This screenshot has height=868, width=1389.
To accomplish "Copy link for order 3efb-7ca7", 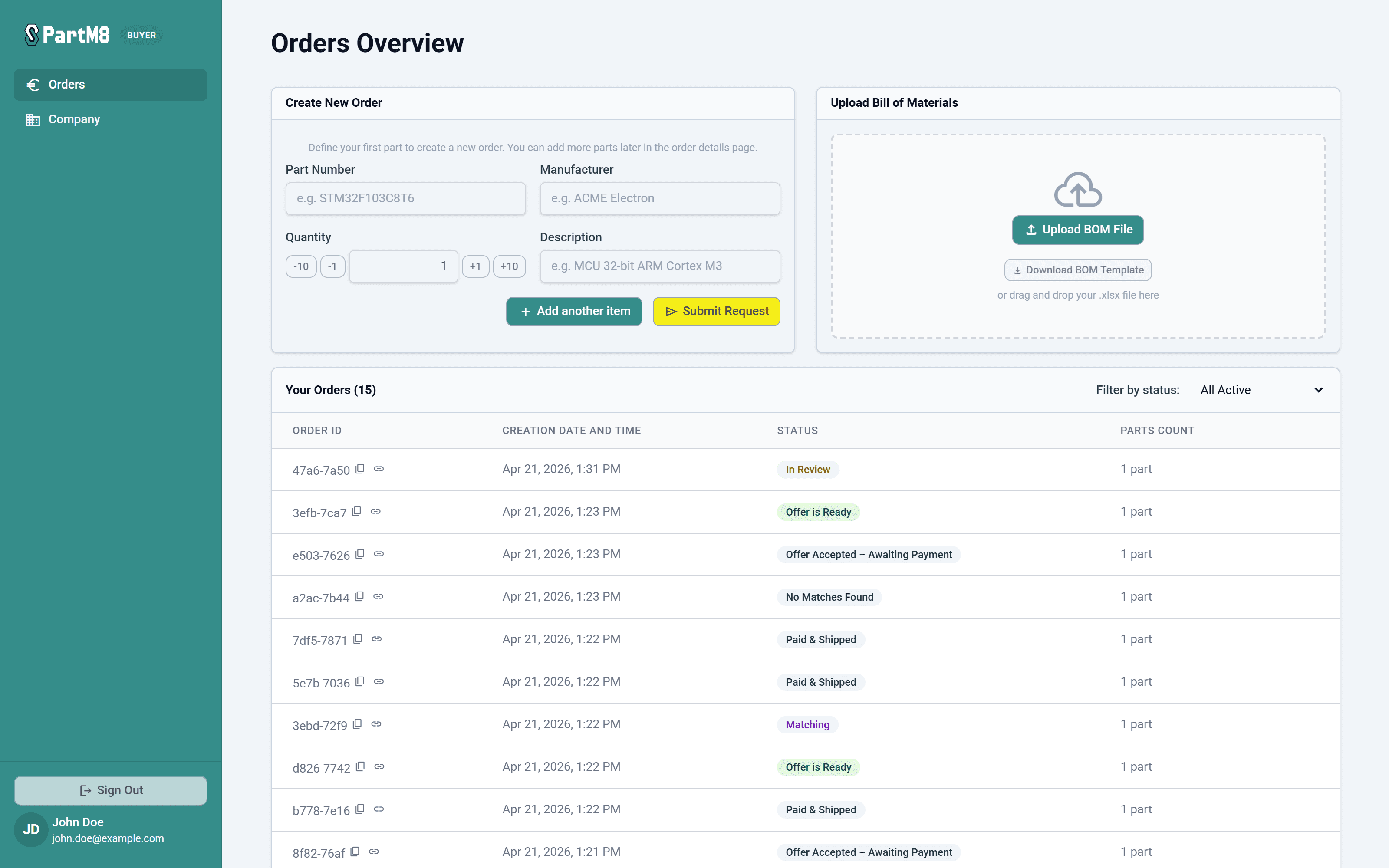I will click(x=375, y=512).
